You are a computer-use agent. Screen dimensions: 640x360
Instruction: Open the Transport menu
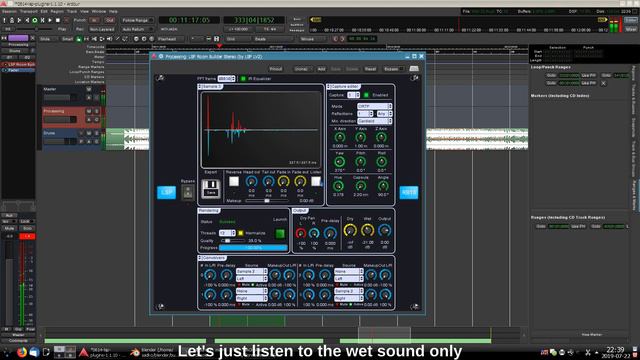click(29, 11)
